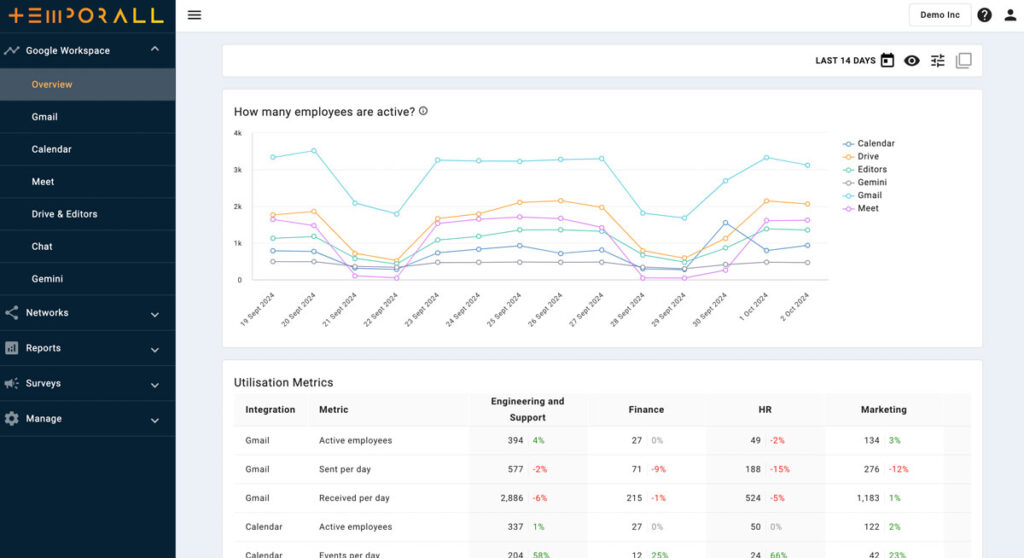Image resolution: width=1024 pixels, height=558 pixels.
Task: Open the Chat sidebar page
Action: (88, 246)
